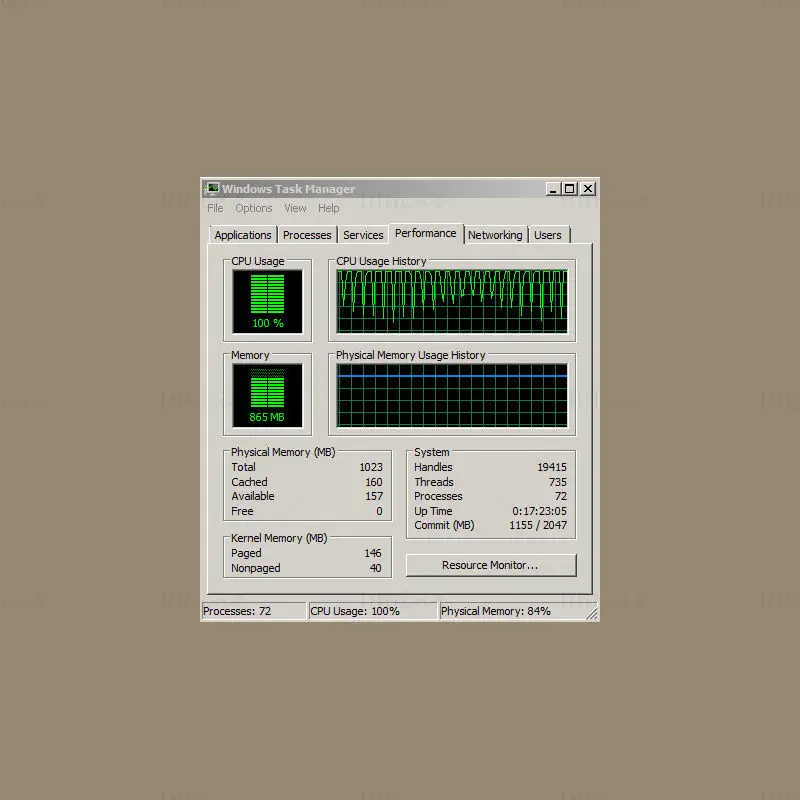Image resolution: width=800 pixels, height=800 pixels.
Task: Switch to the Applications tab
Action: point(243,235)
